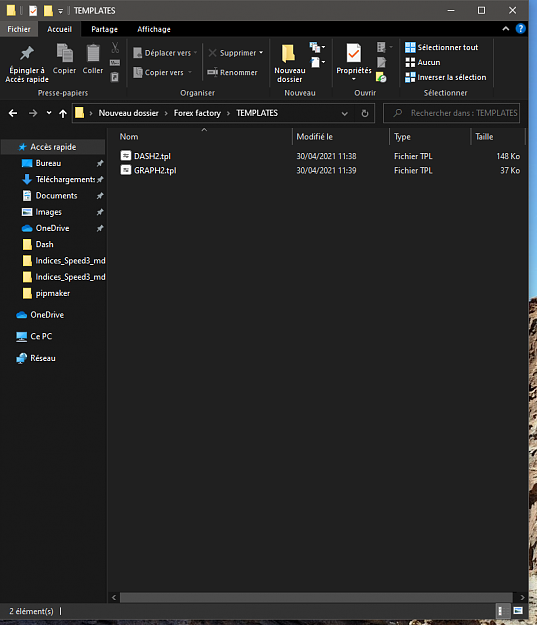
Task: Expand the address bar history dropdown
Action: tap(344, 114)
